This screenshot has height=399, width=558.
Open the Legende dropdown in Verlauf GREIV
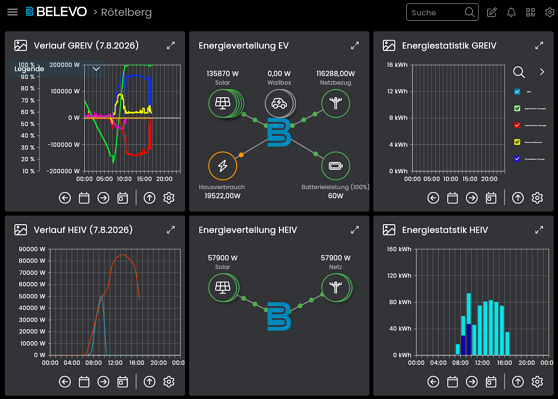click(57, 69)
